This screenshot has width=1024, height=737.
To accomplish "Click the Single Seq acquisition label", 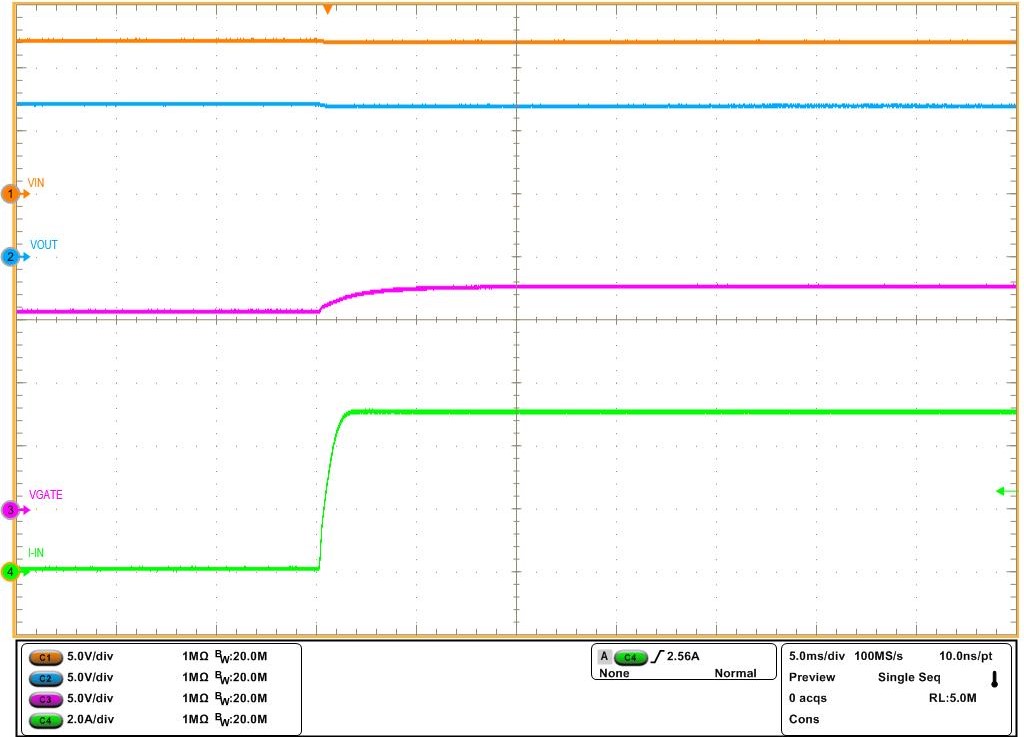I will (x=908, y=678).
